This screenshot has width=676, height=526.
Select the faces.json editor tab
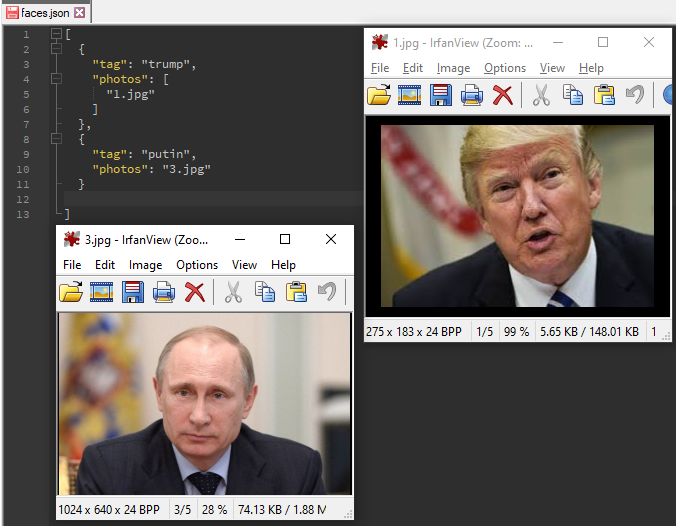(x=45, y=13)
